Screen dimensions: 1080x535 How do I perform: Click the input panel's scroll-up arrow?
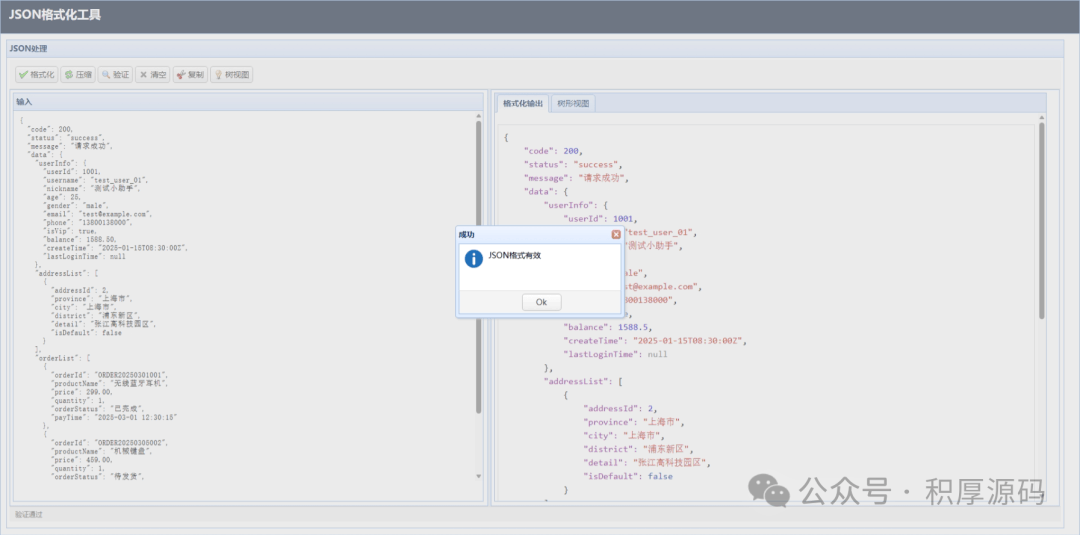tap(478, 115)
